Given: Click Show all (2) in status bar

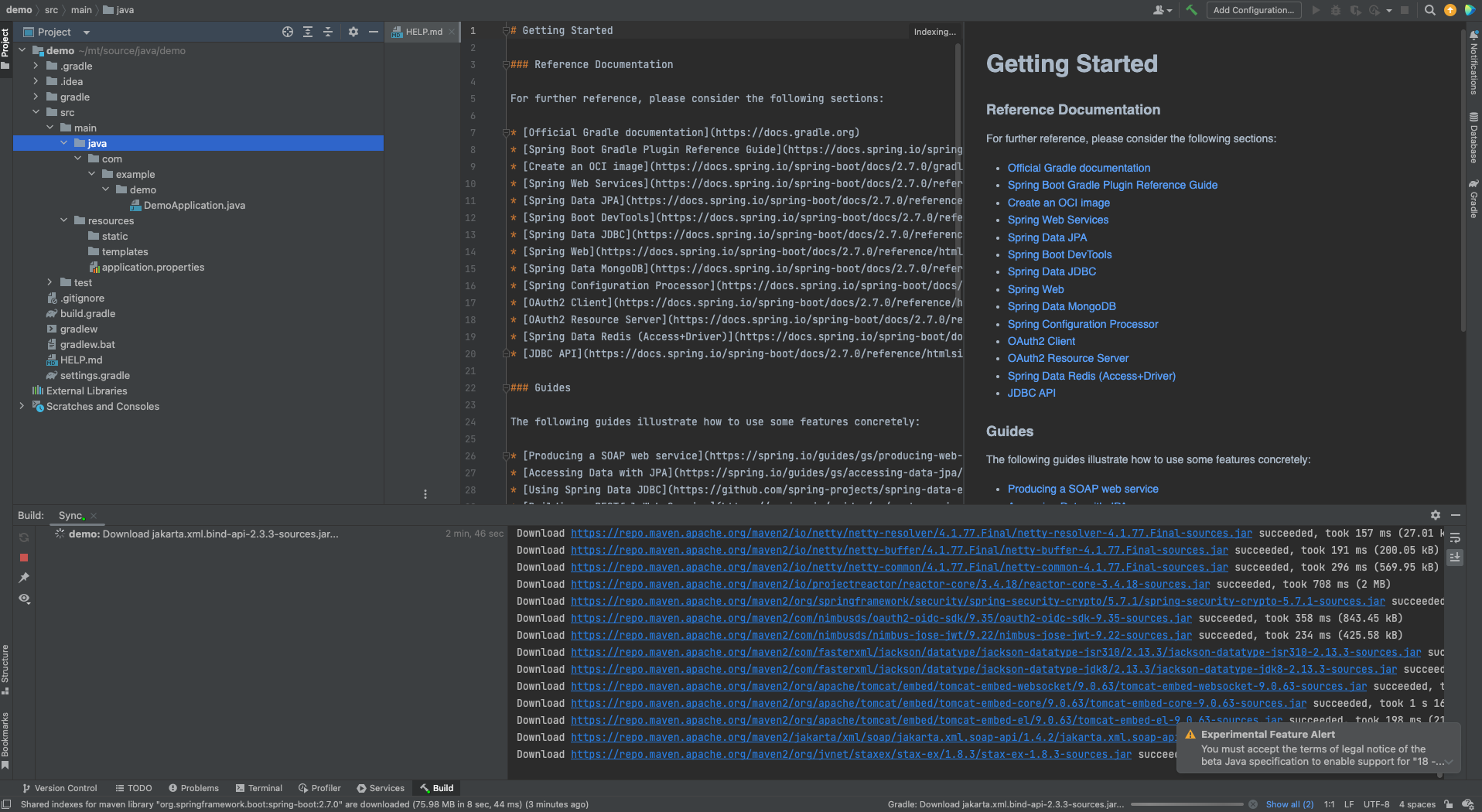Looking at the screenshot, I should coord(1289,804).
